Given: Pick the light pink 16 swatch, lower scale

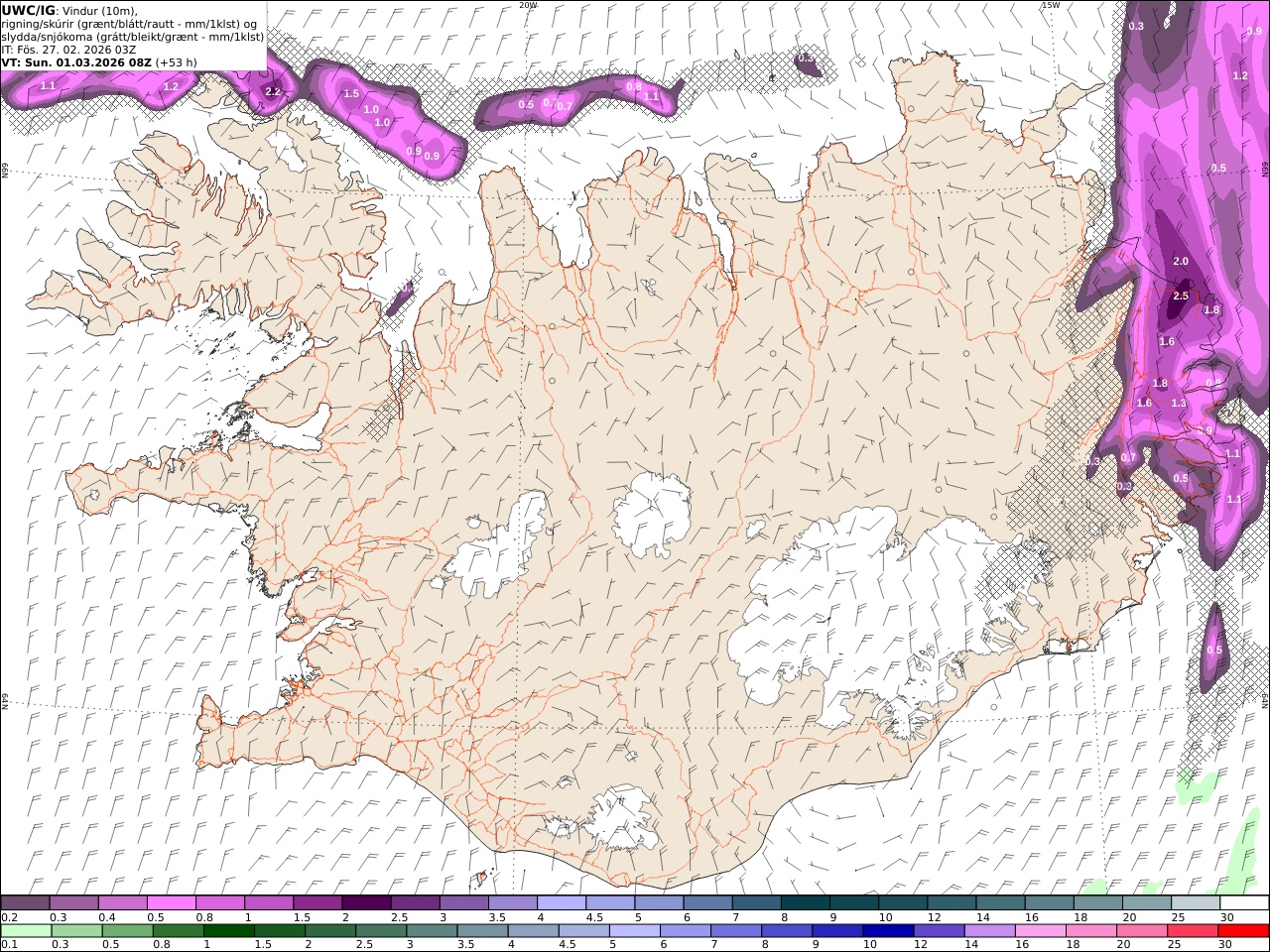Looking at the screenshot, I should [x=1040, y=931].
